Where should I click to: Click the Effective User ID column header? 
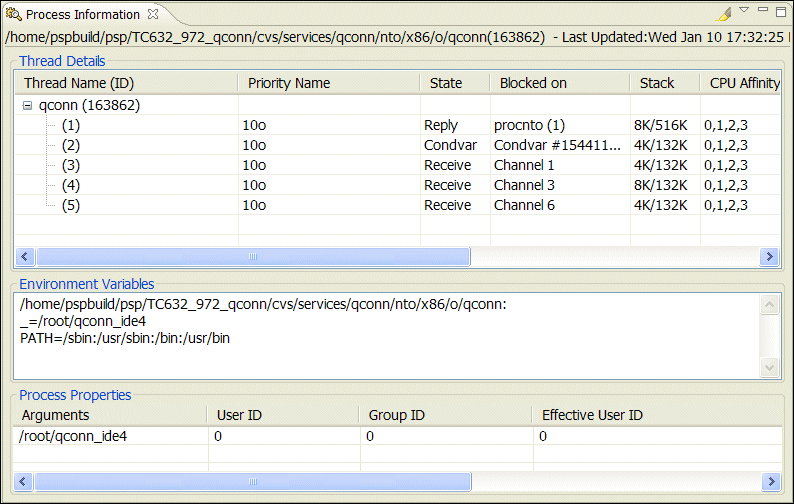point(592,415)
